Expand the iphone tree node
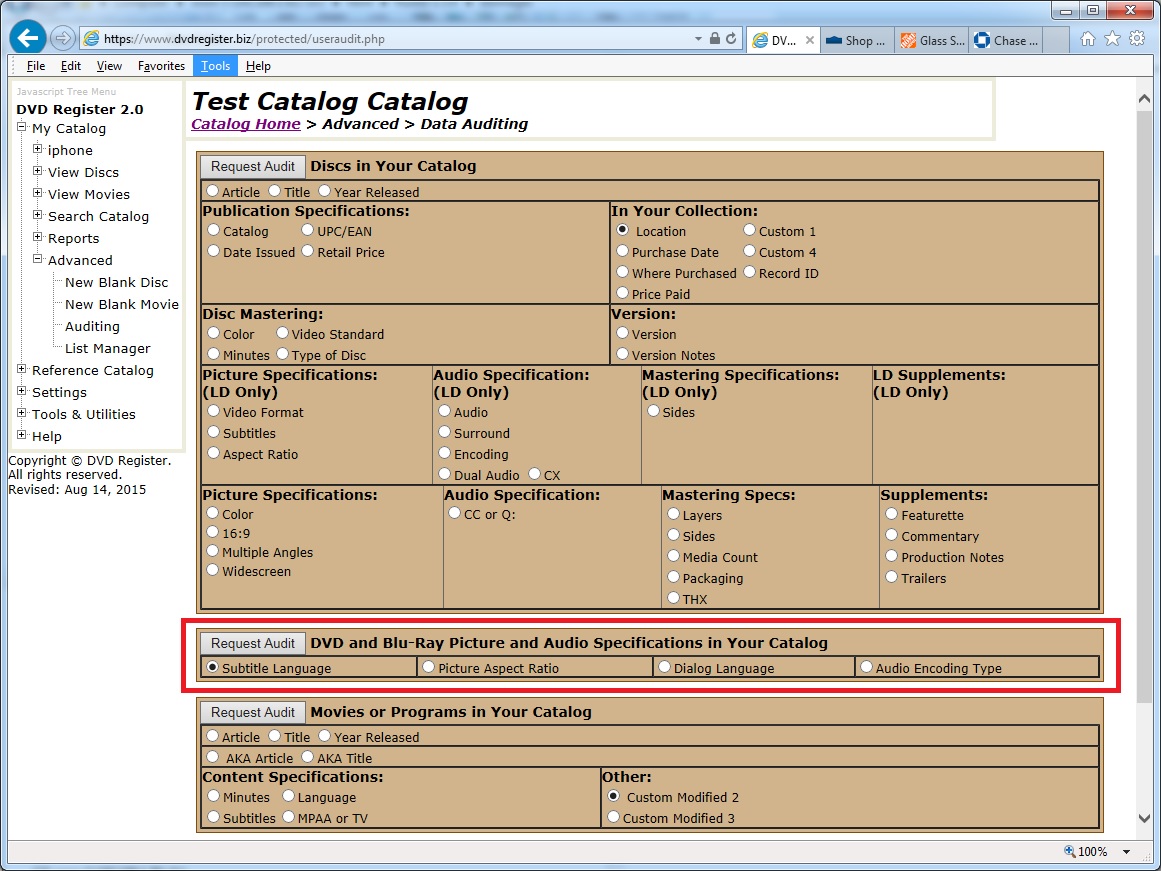Screen dimensions: 1161x871 coord(38,149)
